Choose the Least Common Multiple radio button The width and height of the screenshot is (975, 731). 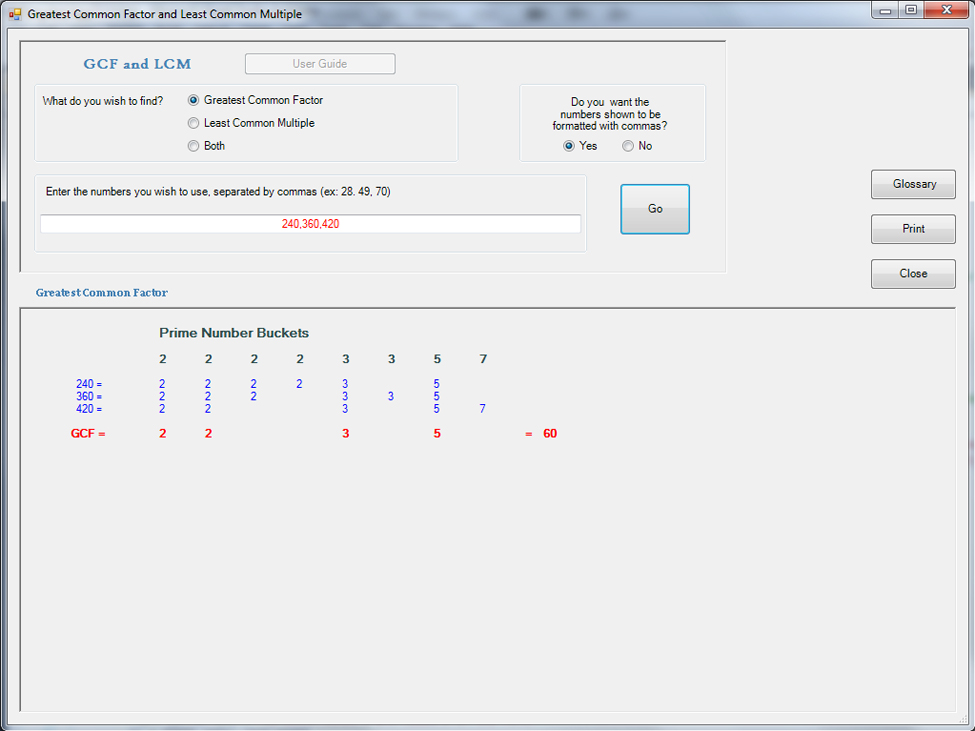tap(194, 123)
